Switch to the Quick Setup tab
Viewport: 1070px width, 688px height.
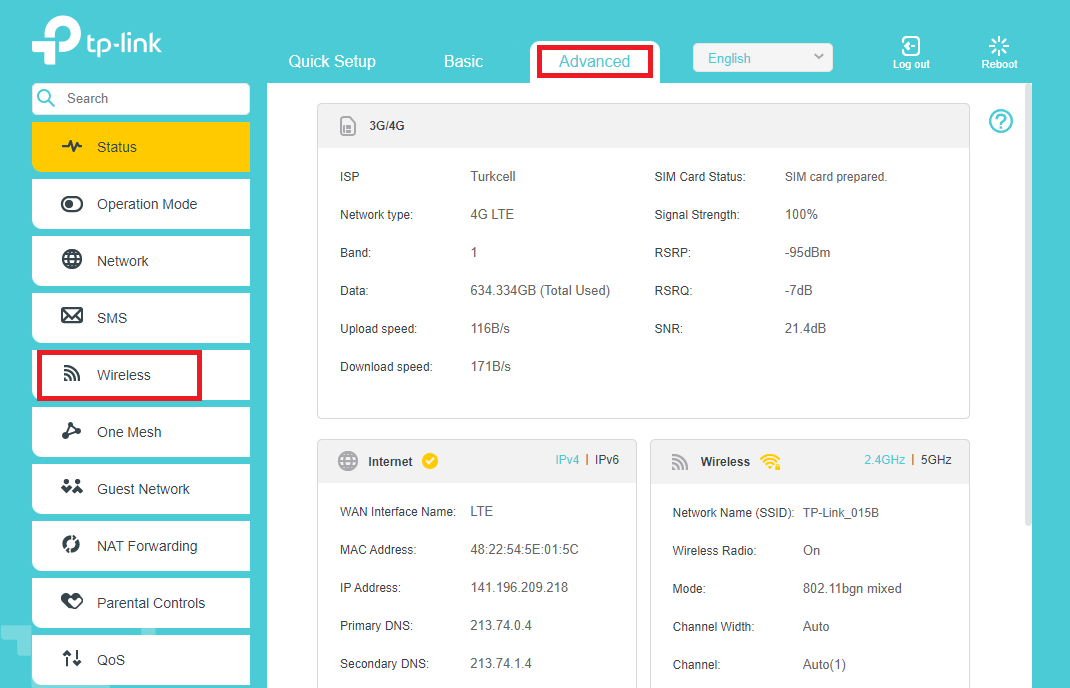tap(332, 61)
